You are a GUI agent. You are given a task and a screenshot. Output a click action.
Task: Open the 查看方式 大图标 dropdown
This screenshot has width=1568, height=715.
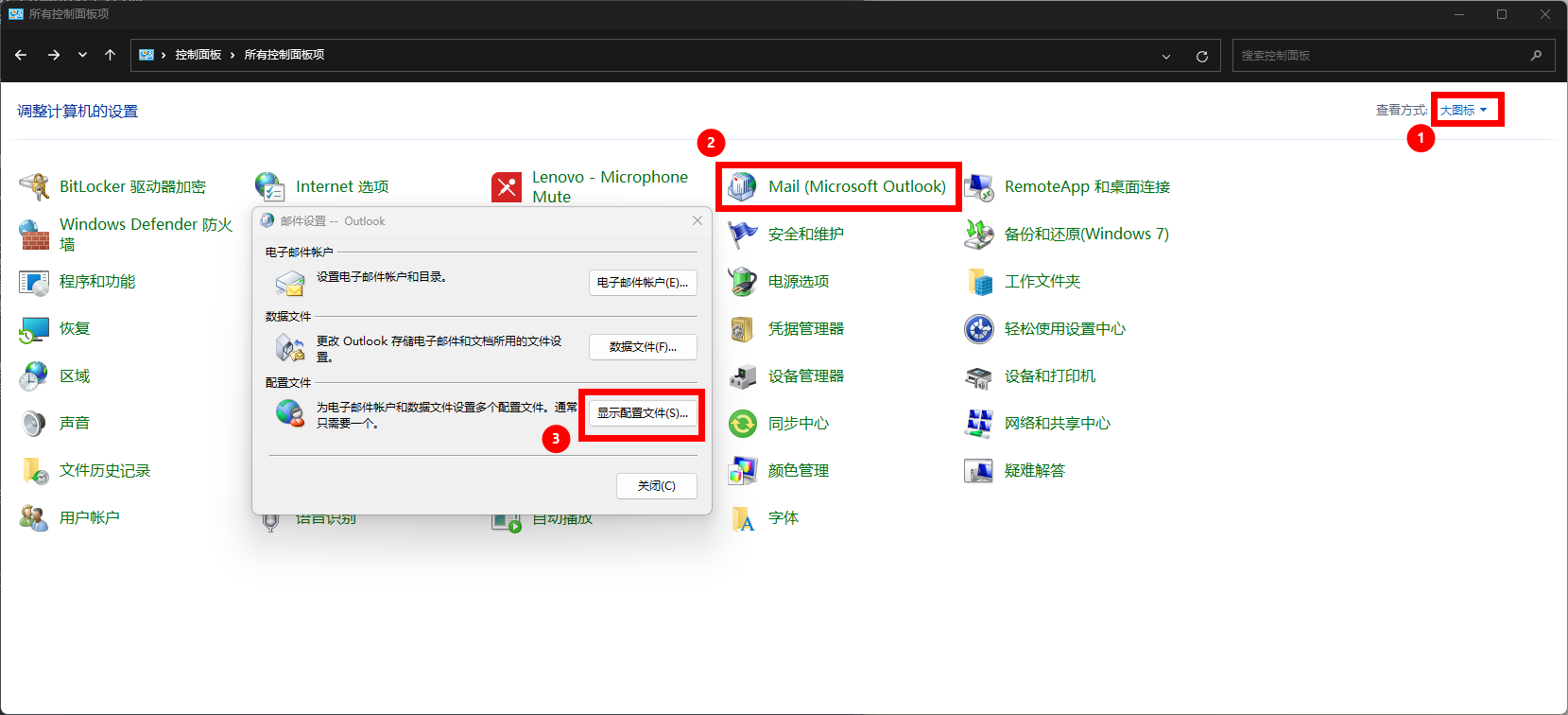[x=1463, y=111]
